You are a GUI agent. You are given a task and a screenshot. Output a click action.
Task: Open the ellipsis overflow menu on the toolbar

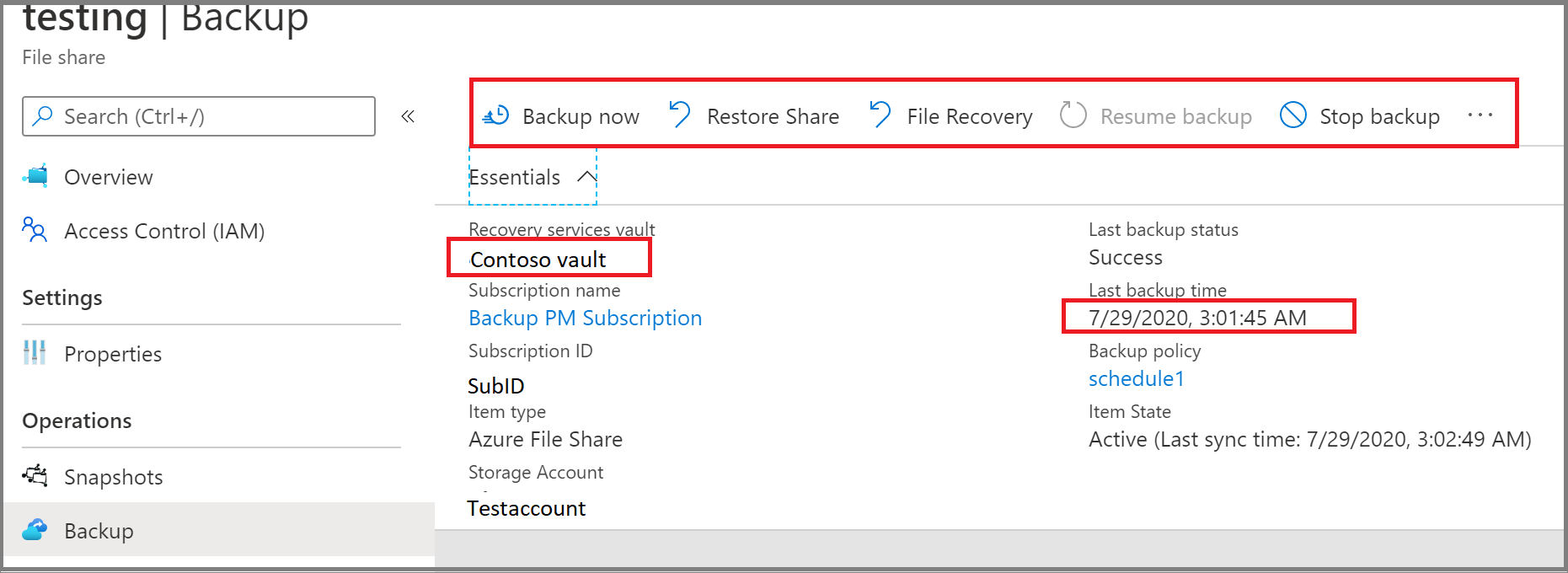click(x=1480, y=115)
